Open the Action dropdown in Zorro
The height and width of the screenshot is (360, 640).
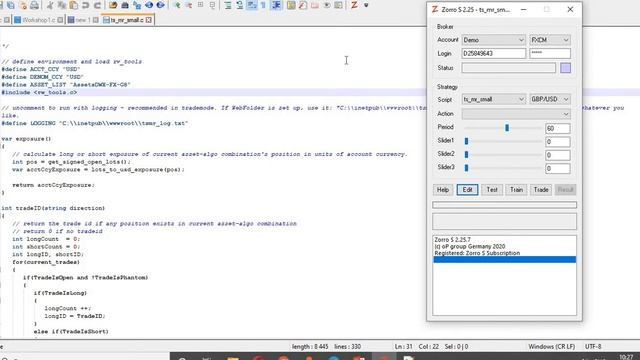point(516,114)
